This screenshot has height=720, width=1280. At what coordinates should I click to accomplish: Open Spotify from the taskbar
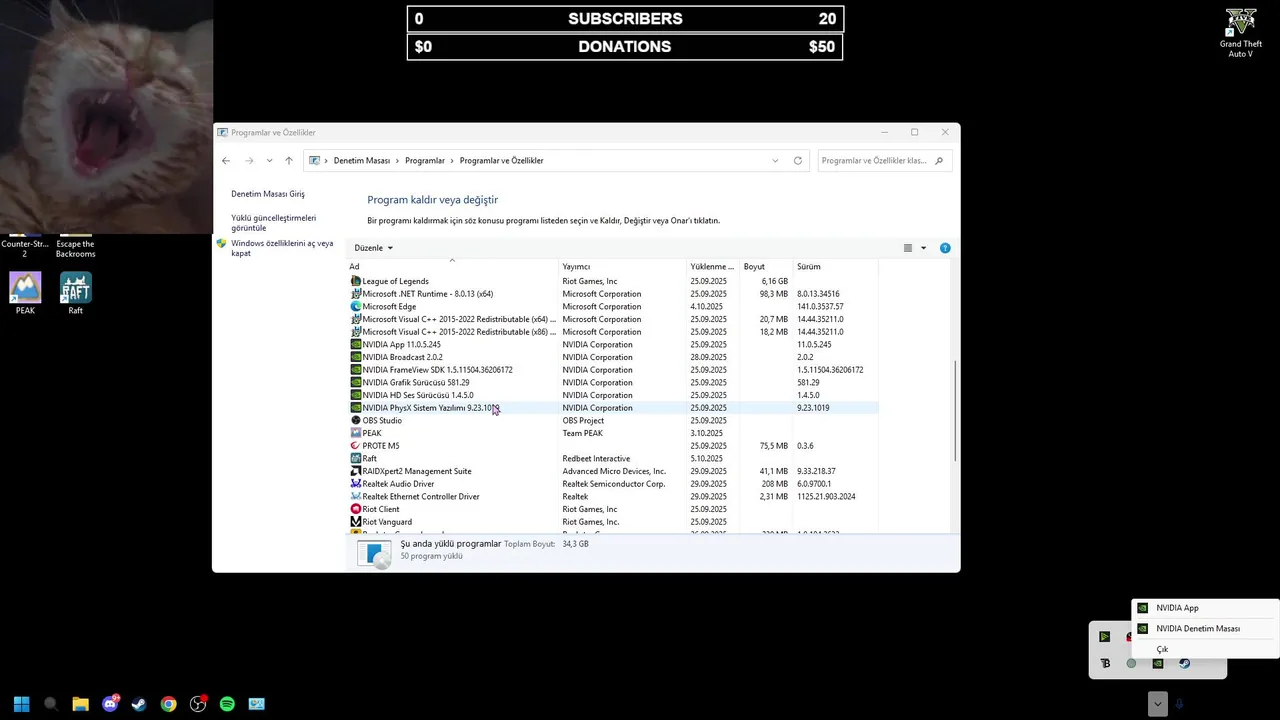pyautogui.click(x=227, y=704)
